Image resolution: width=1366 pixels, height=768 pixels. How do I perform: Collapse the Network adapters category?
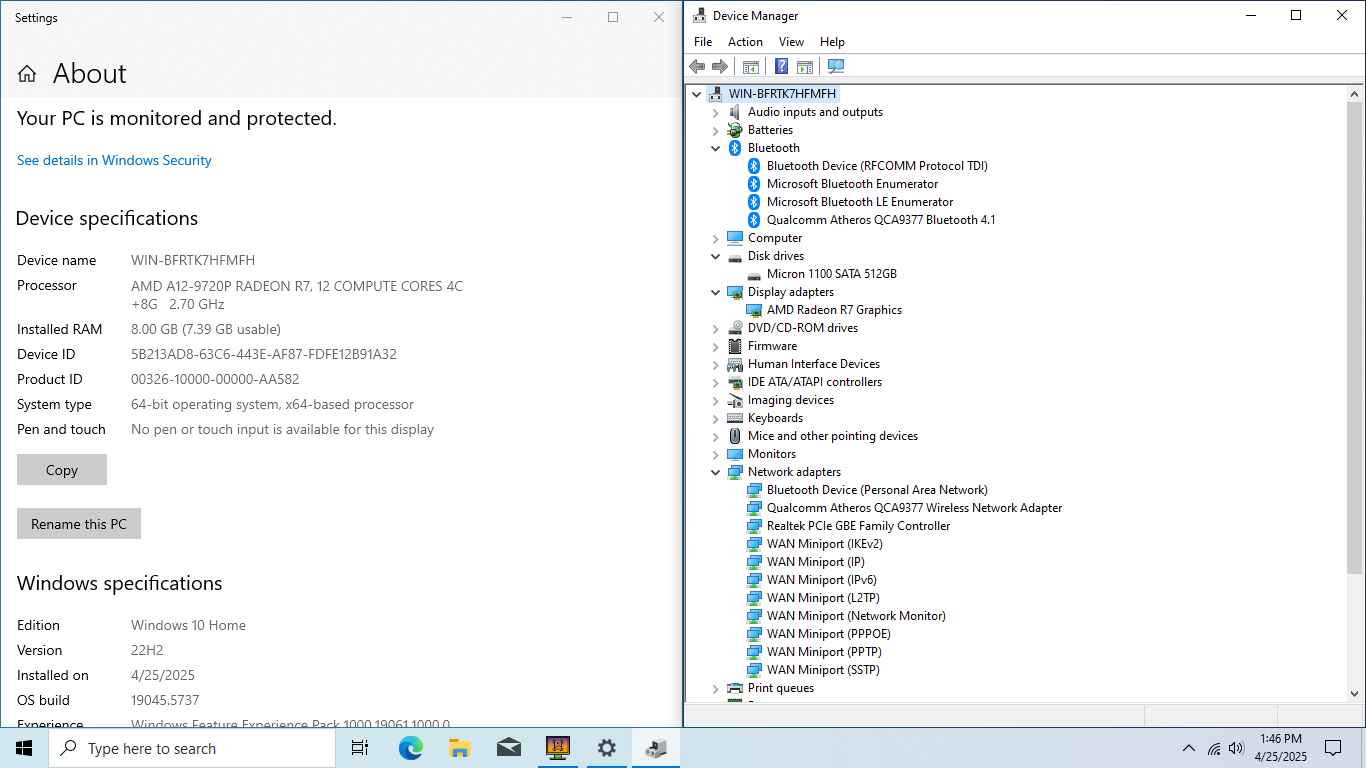715,472
